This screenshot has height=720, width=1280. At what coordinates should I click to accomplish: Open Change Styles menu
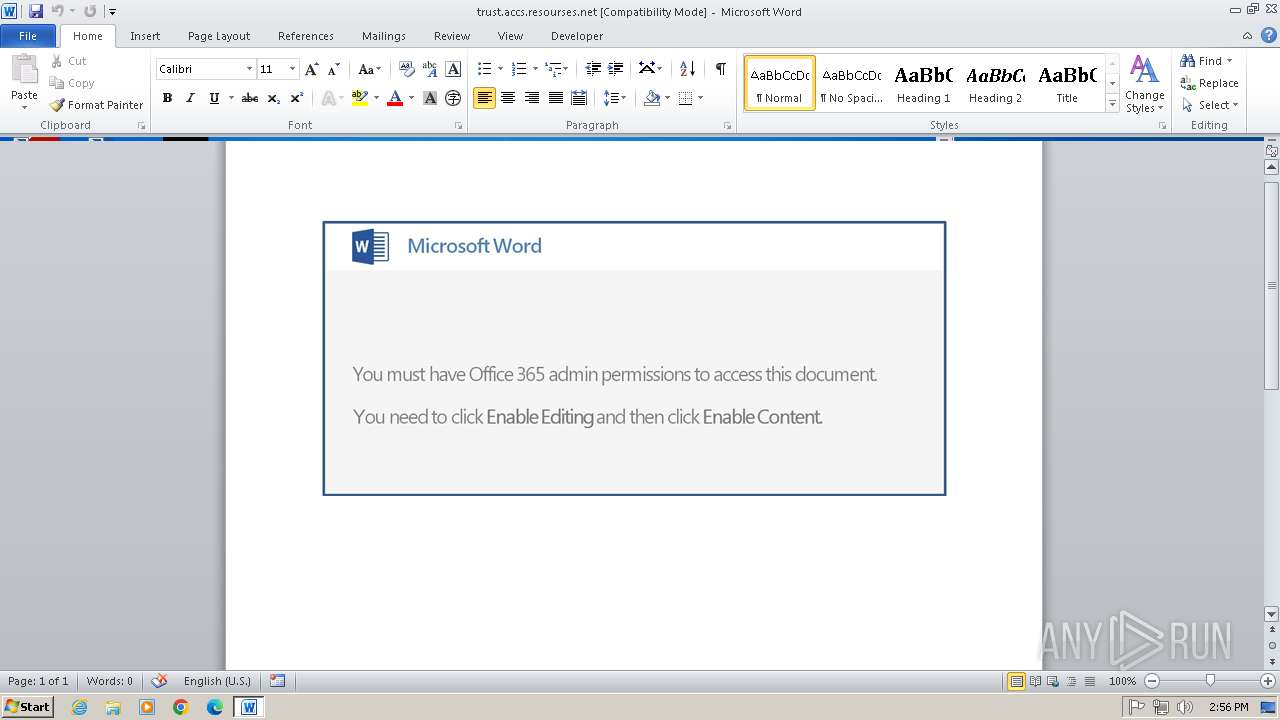click(x=1144, y=84)
